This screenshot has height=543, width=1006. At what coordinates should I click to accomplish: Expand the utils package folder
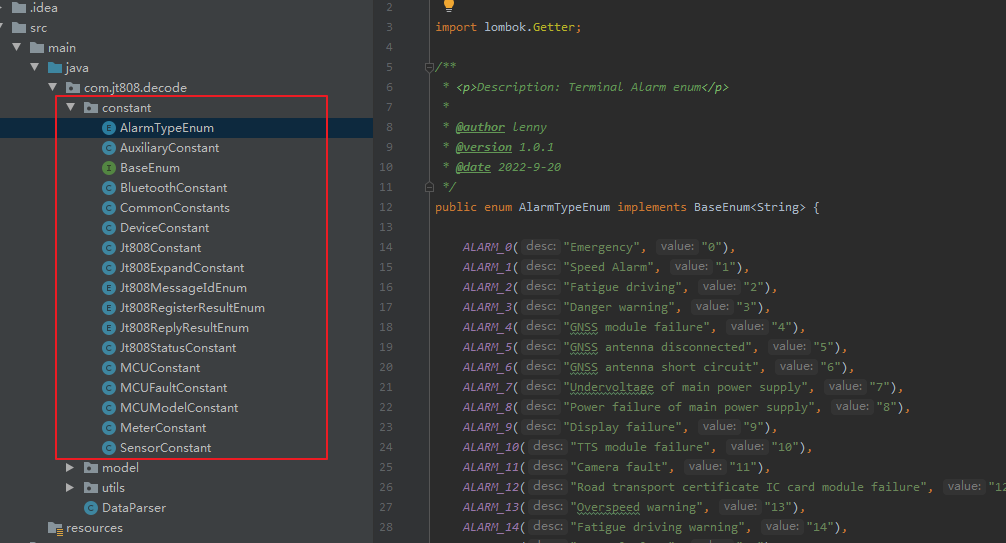pyautogui.click(x=70, y=488)
